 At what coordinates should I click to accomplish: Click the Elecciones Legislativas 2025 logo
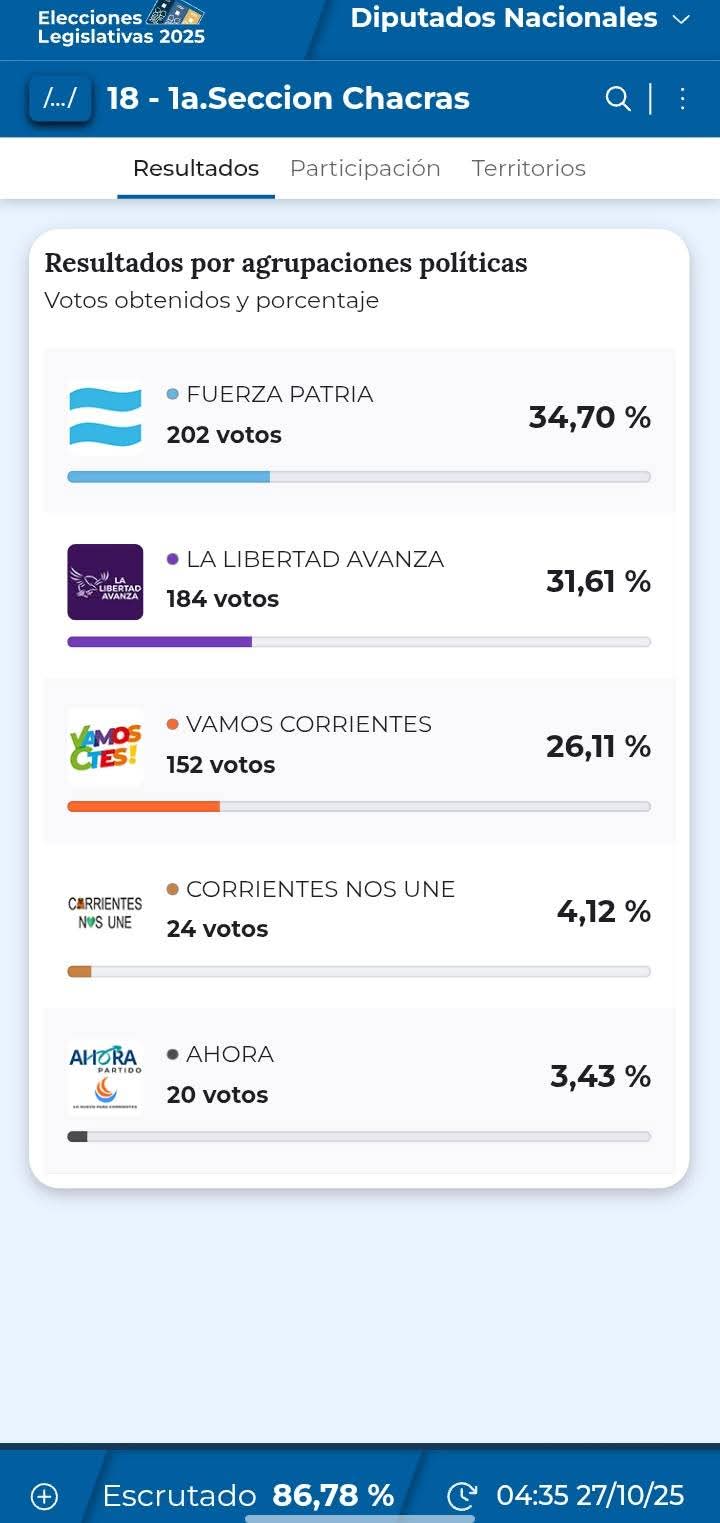click(x=121, y=25)
